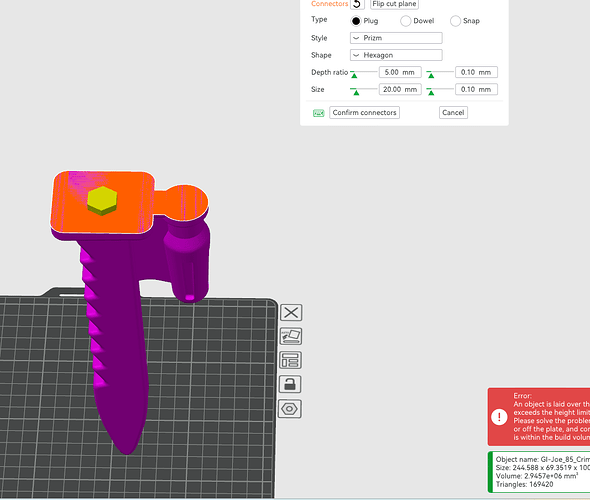Edit Depth ratio tolerance 0.10 mm field
Image resolution: width=590 pixels, height=500 pixels.
pos(476,72)
